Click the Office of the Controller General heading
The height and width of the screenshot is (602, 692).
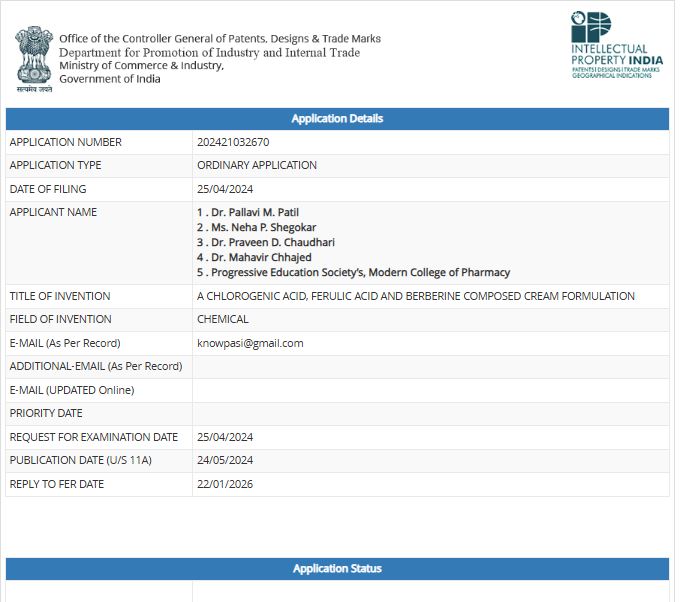coord(220,39)
